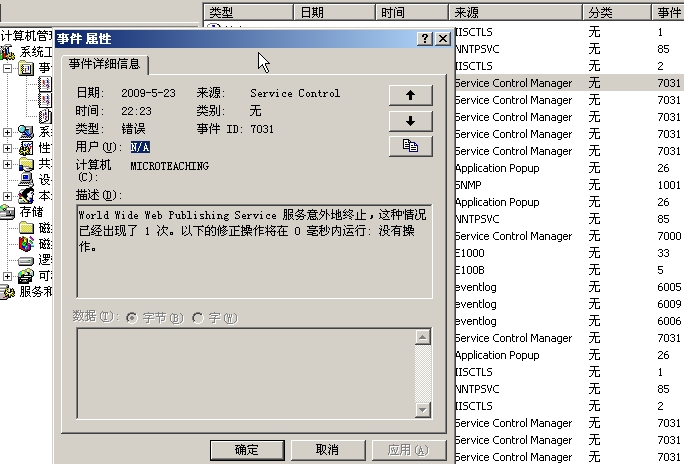
Task: Sort by the 时间 column header
Action: 412,12
